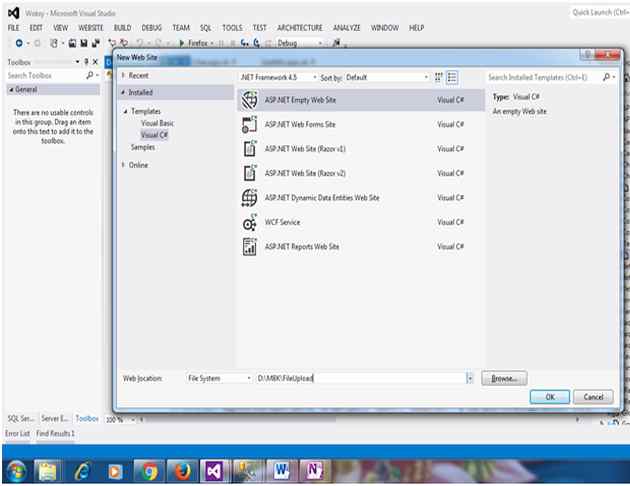630x486 pixels.
Task: Click the Save All toolbar icon
Action: 96,43
